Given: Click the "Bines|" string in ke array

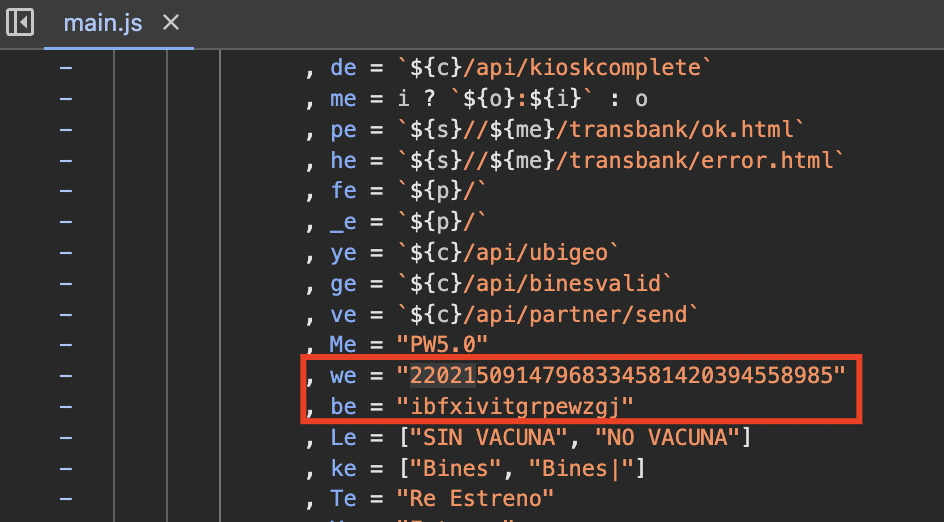Looking at the screenshot, I should 581,468.
